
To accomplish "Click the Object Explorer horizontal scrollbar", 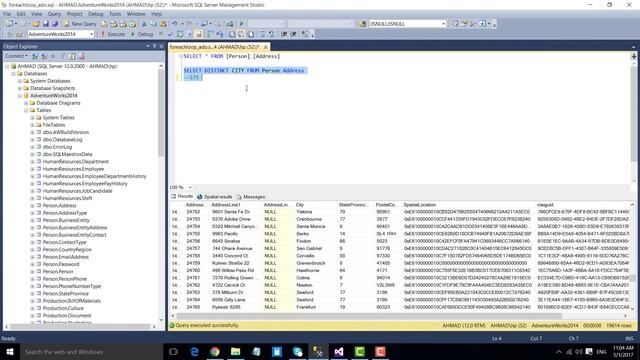I will (80, 327).
